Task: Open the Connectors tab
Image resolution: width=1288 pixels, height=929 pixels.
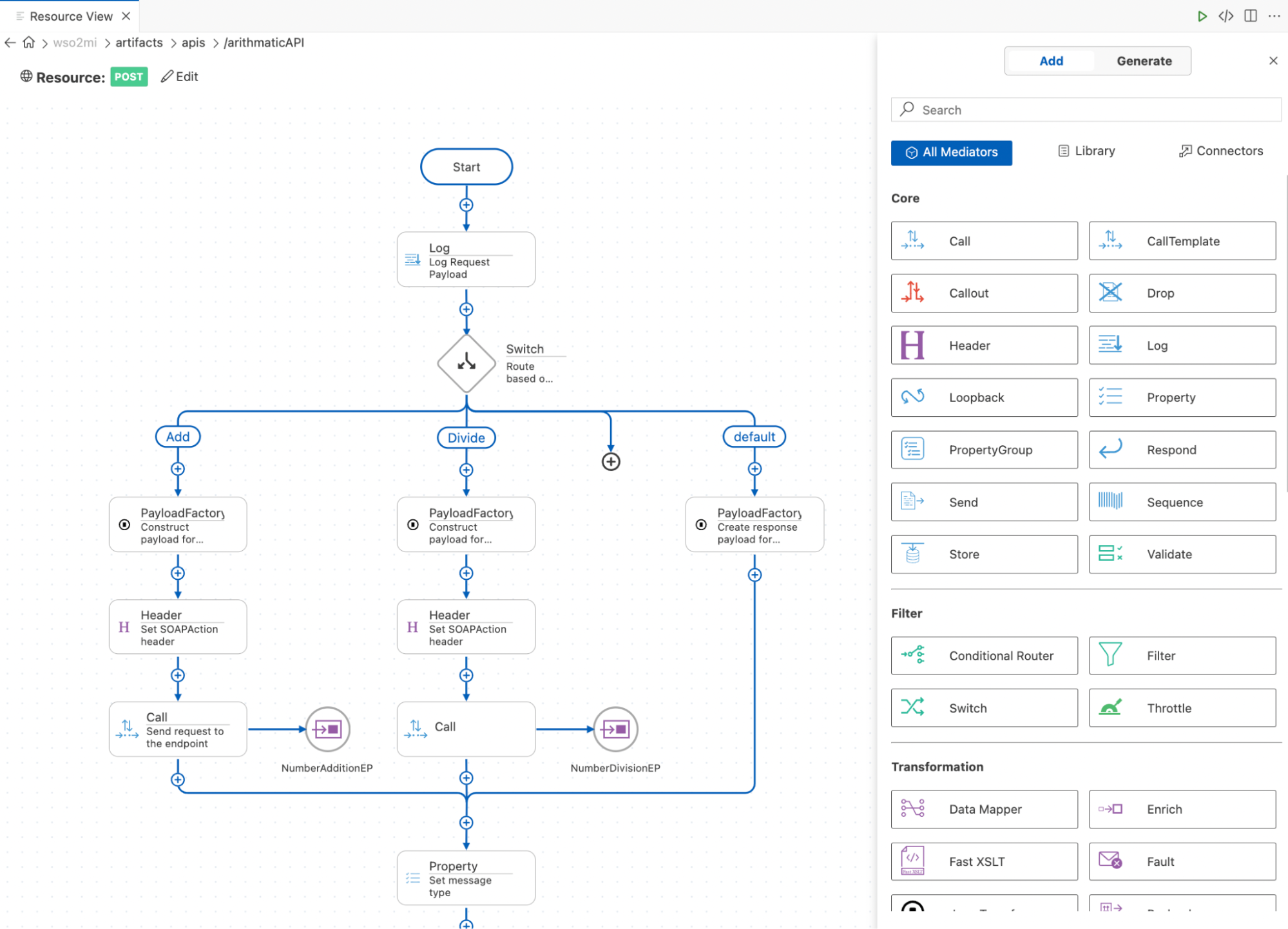Action: pyautogui.click(x=1220, y=151)
